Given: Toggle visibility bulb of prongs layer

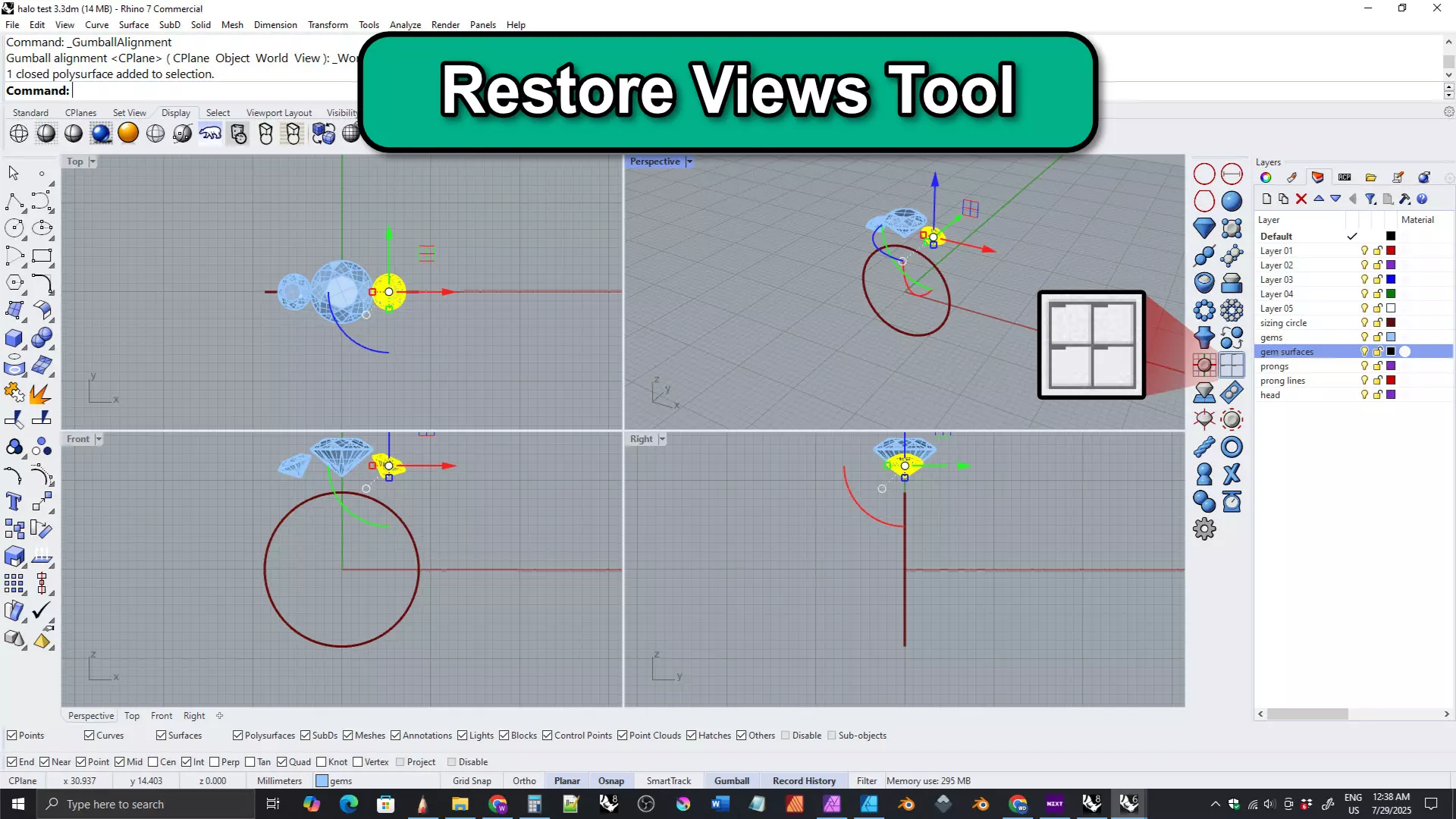Looking at the screenshot, I should coord(1364,366).
